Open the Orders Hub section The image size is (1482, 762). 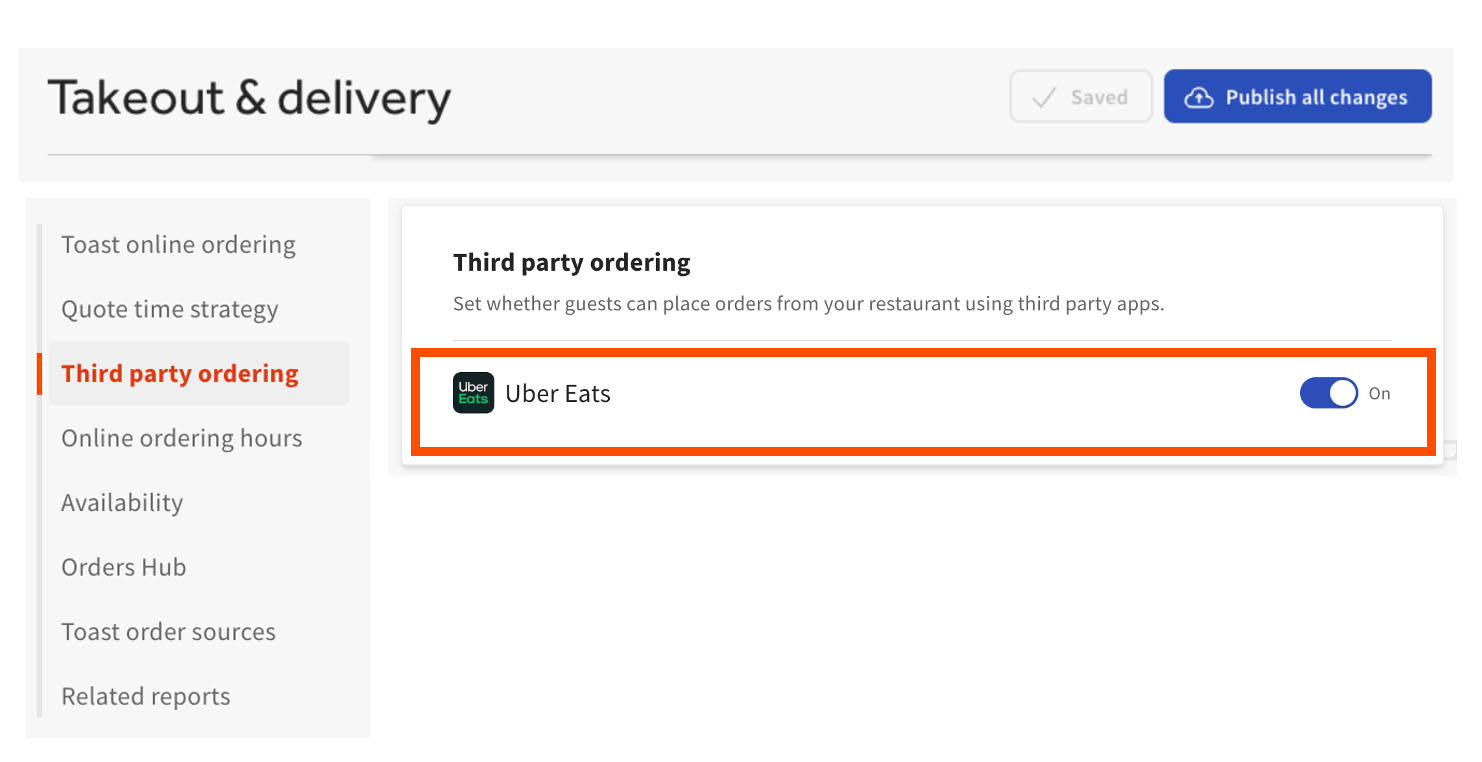[123, 567]
